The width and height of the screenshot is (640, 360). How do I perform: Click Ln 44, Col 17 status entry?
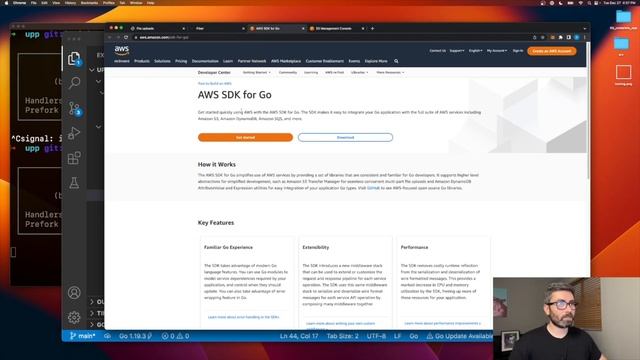pyautogui.click(x=299, y=336)
